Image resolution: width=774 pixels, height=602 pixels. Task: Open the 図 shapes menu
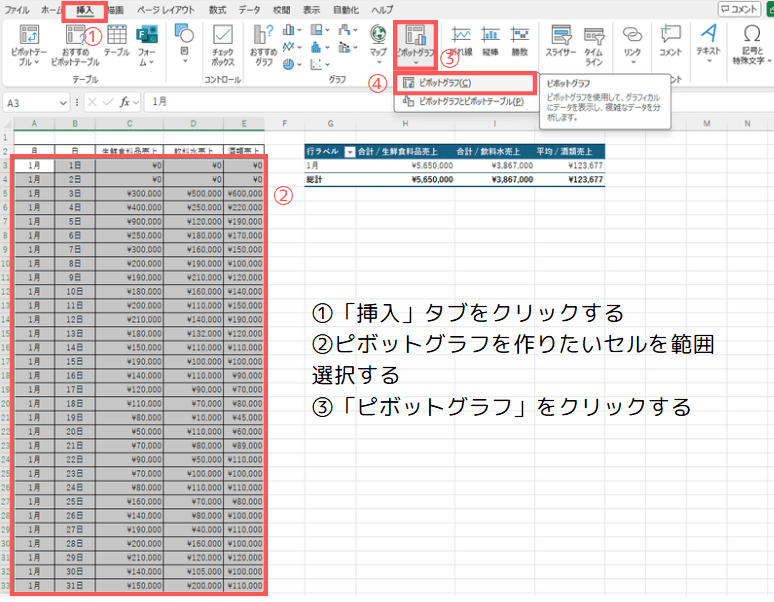pos(184,43)
